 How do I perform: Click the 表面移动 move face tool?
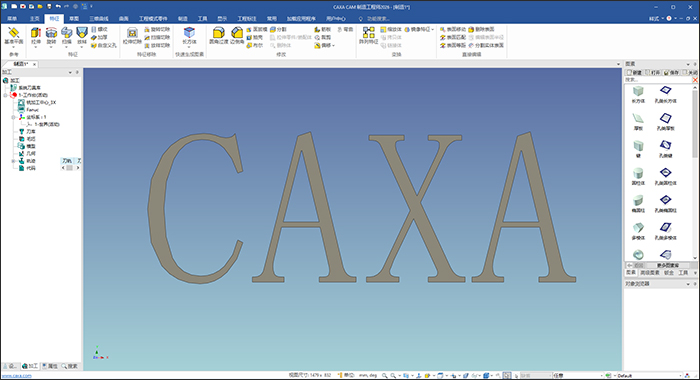[x=453, y=29]
